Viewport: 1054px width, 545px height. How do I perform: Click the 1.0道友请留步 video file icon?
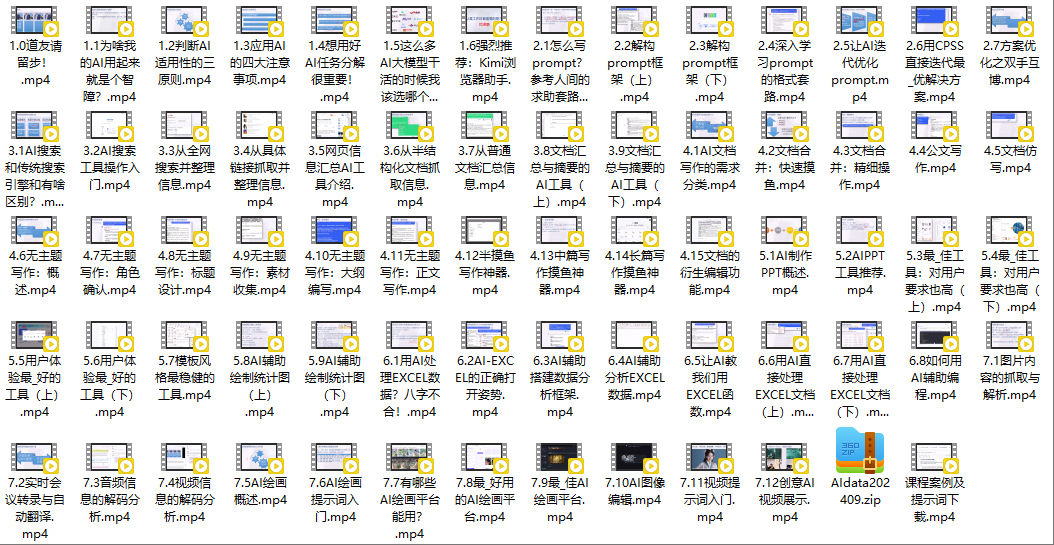click(33, 22)
